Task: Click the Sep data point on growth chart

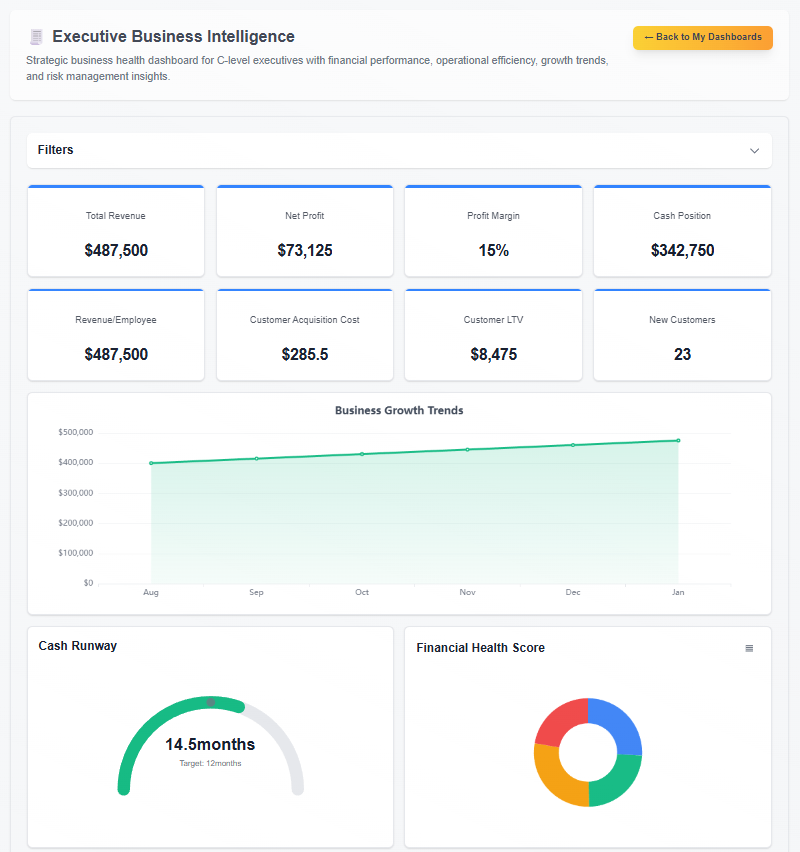Action: (x=257, y=459)
